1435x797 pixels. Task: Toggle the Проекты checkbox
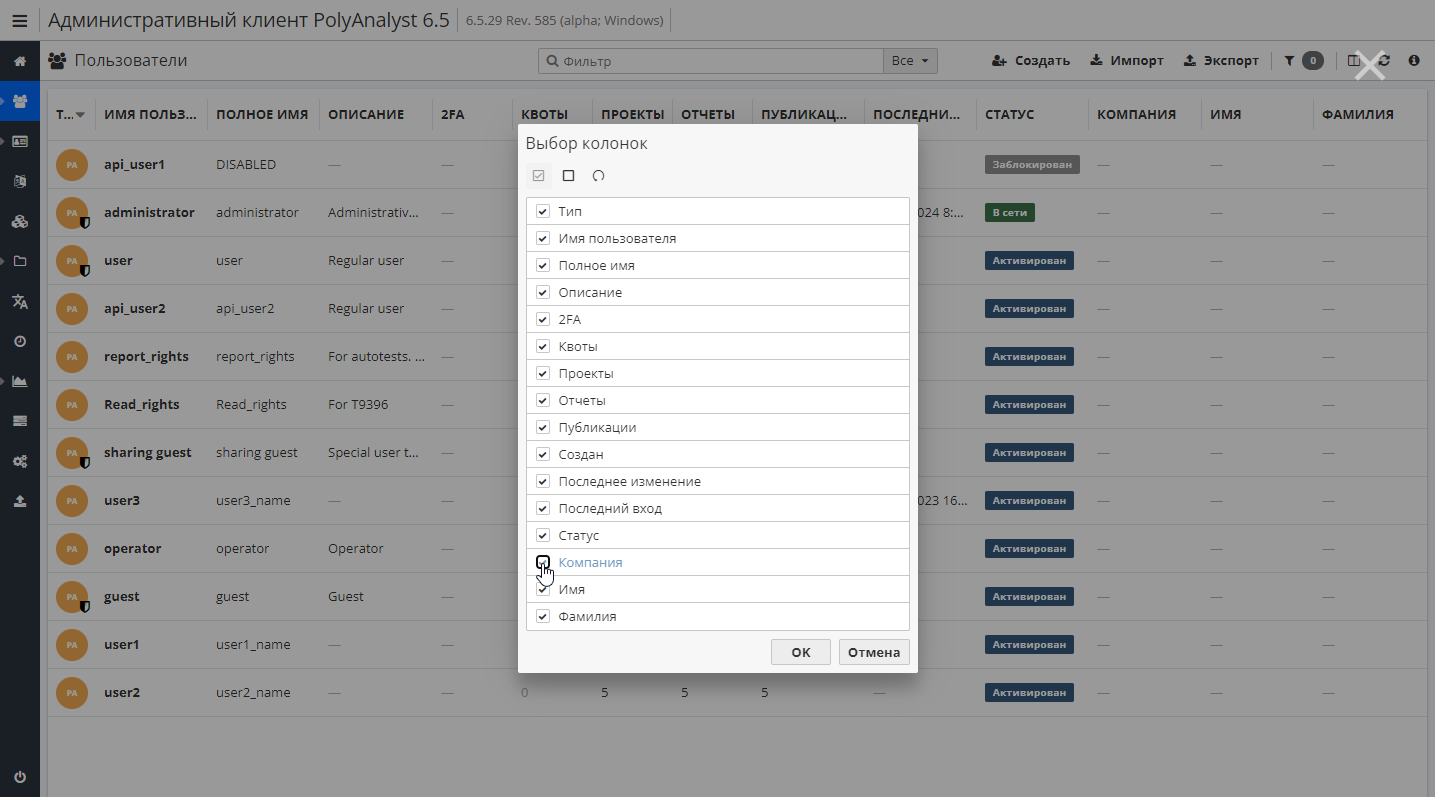click(543, 373)
